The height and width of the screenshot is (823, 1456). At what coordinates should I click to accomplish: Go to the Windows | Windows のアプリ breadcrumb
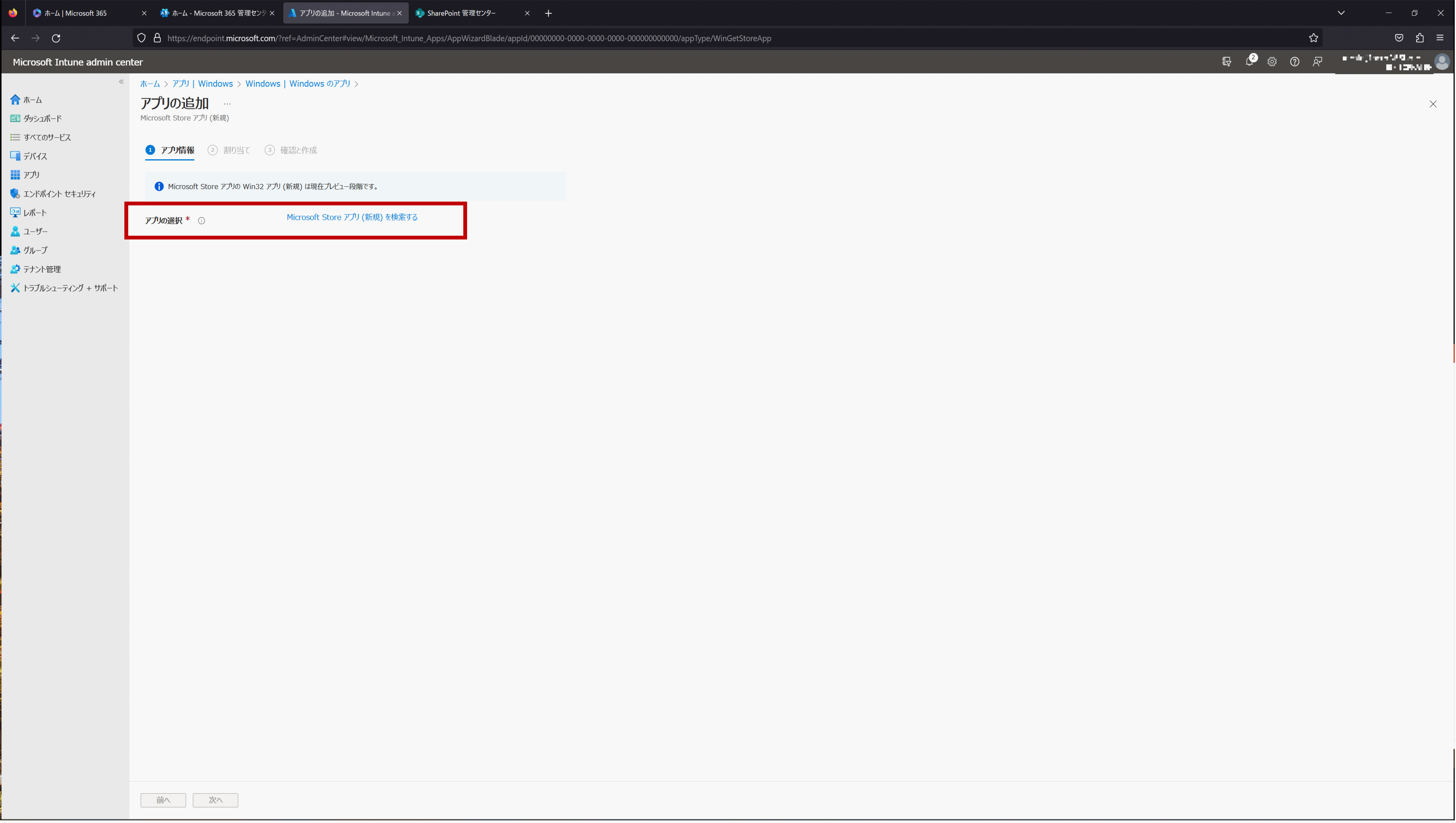pos(298,84)
